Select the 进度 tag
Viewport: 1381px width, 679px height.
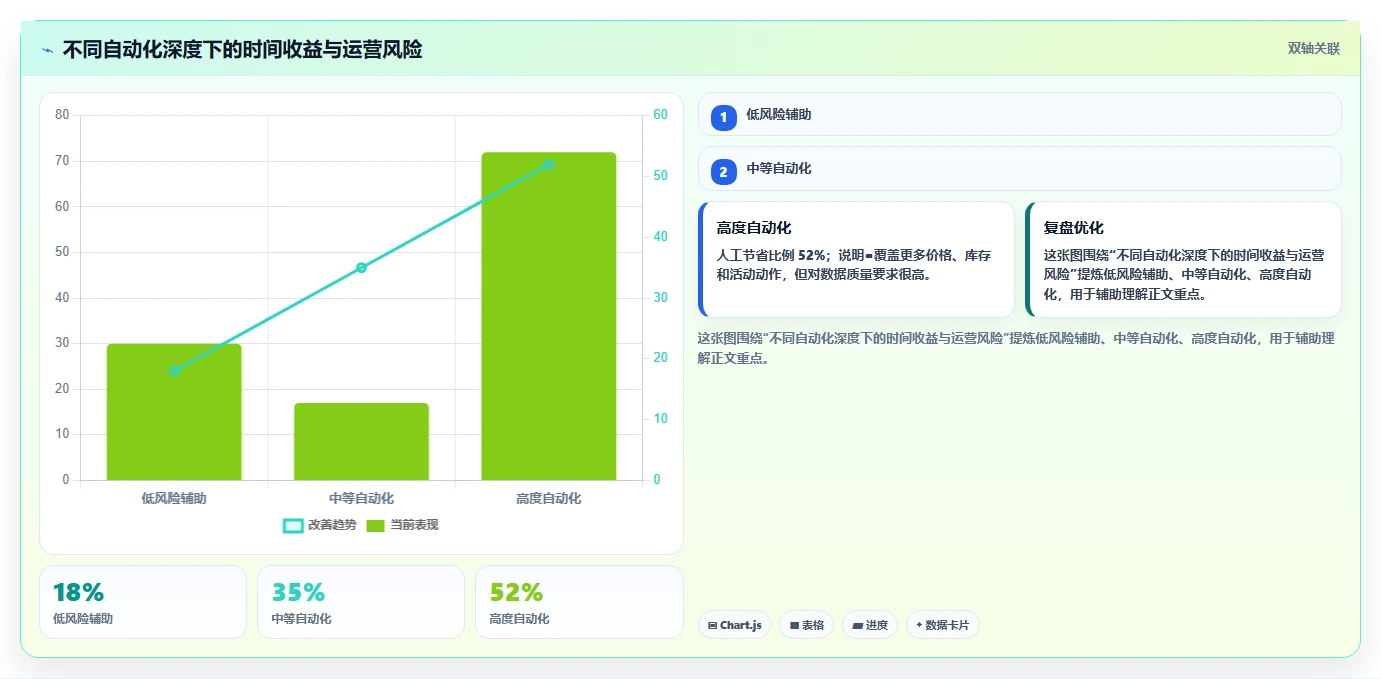pyautogui.click(x=870, y=625)
